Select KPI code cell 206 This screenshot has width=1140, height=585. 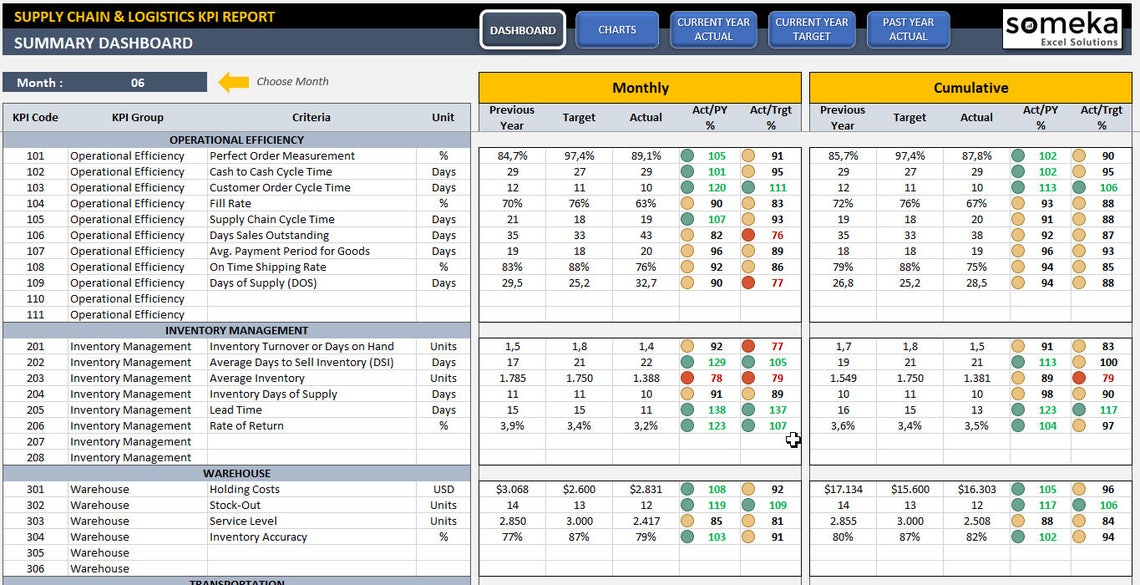coord(36,426)
